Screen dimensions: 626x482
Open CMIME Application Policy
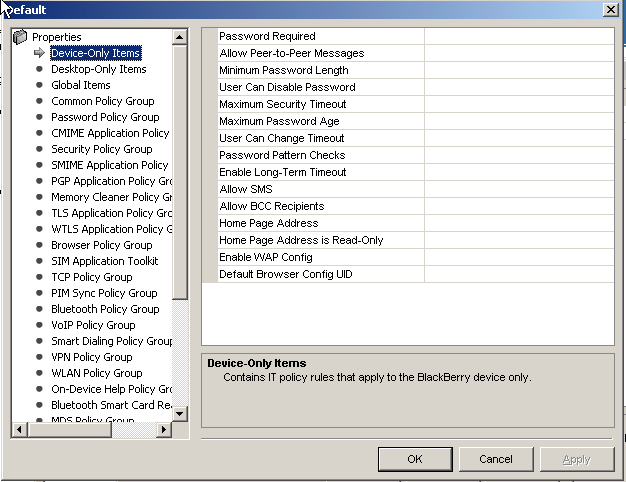coord(110,133)
